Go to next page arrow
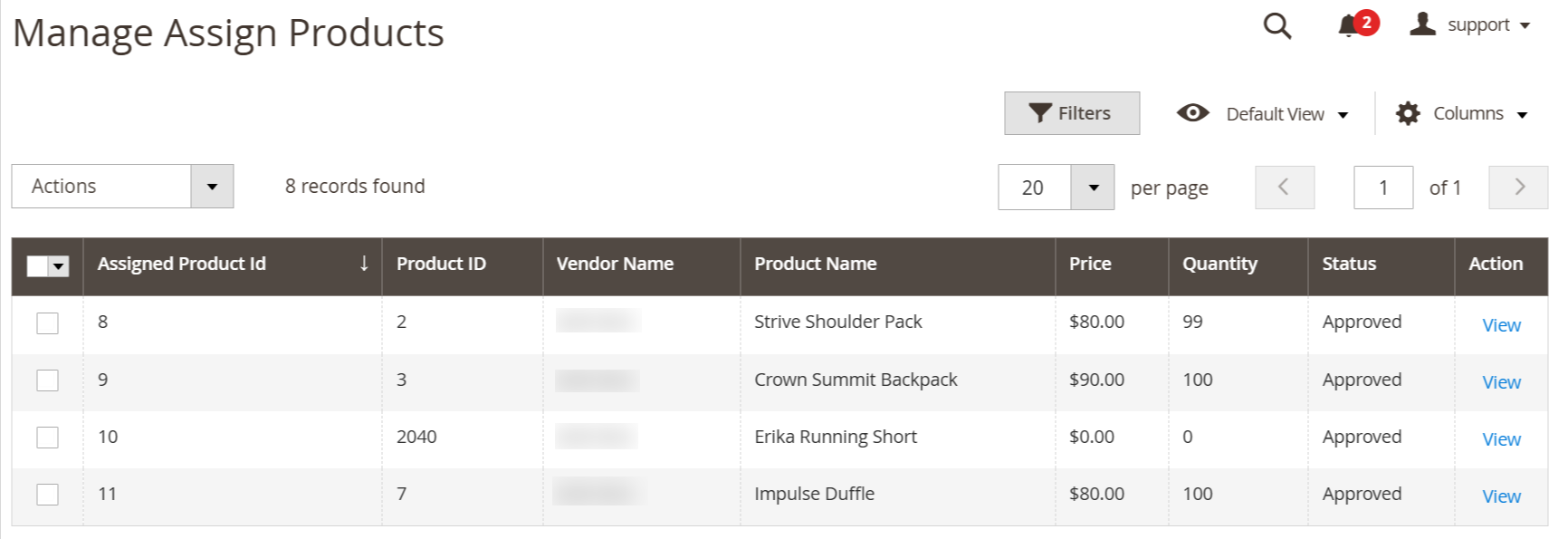This screenshot has height=539, width=1568. tap(1518, 188)
